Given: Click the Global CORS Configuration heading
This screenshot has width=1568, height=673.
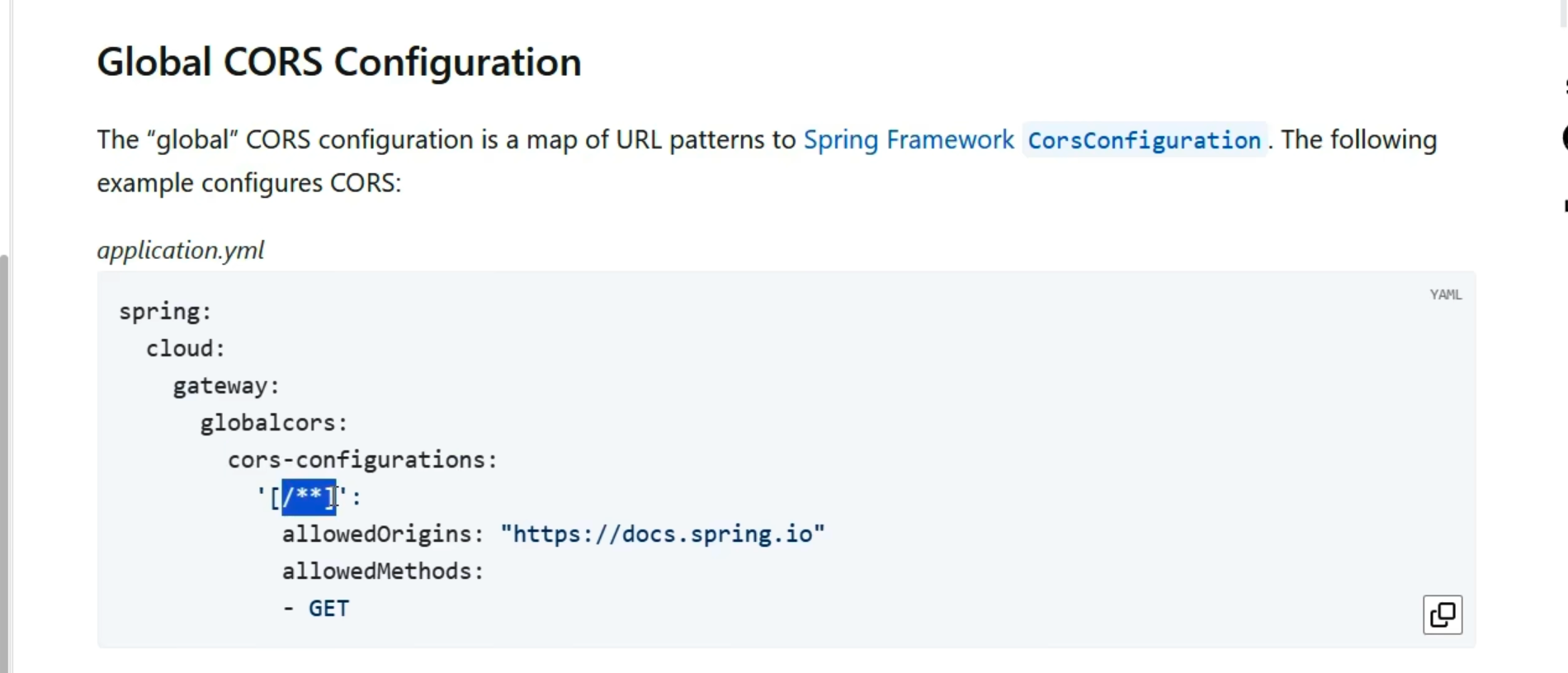Looking at the screenshot, I should tap(338, 63).
